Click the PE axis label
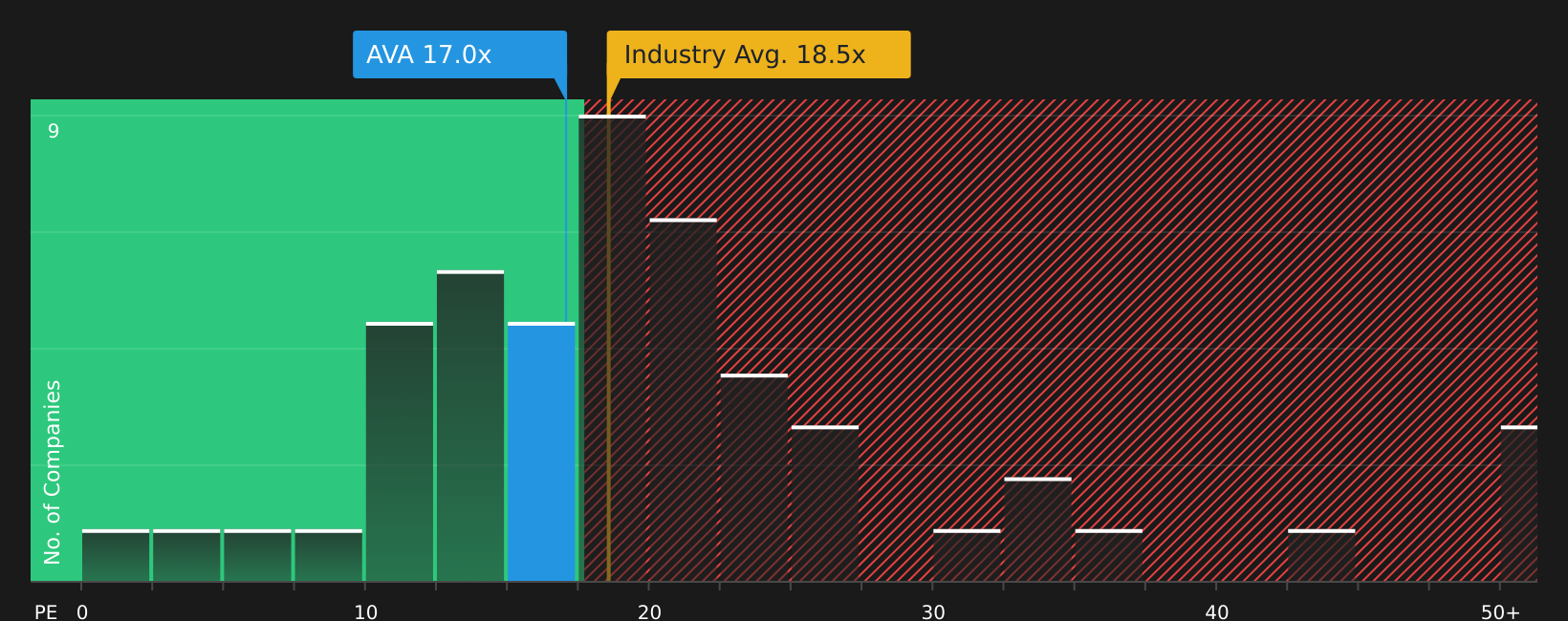The image size is (1568, 621). click(x=46, y=612)
